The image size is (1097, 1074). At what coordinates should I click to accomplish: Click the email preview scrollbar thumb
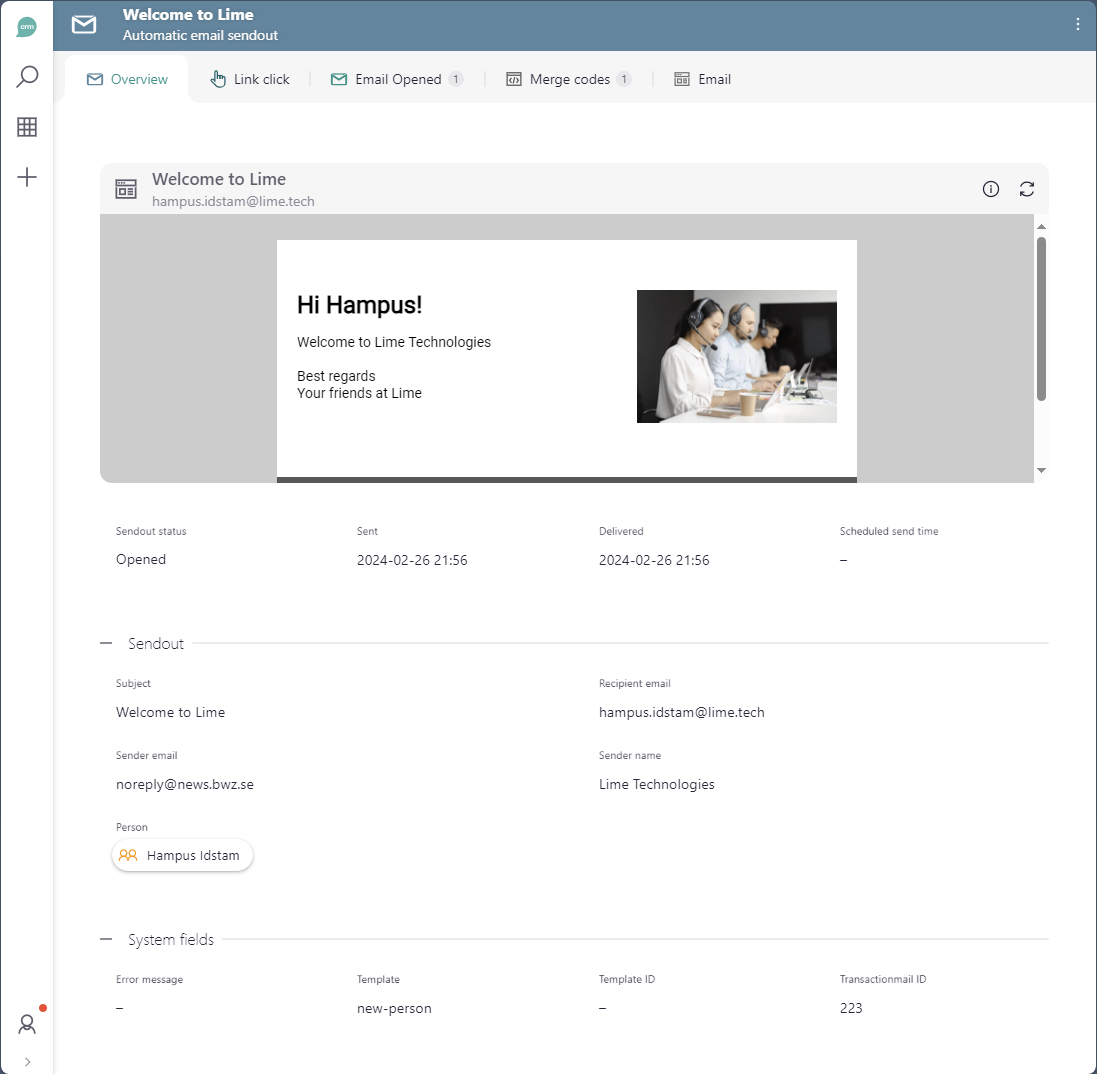[x=1041, y=319]
